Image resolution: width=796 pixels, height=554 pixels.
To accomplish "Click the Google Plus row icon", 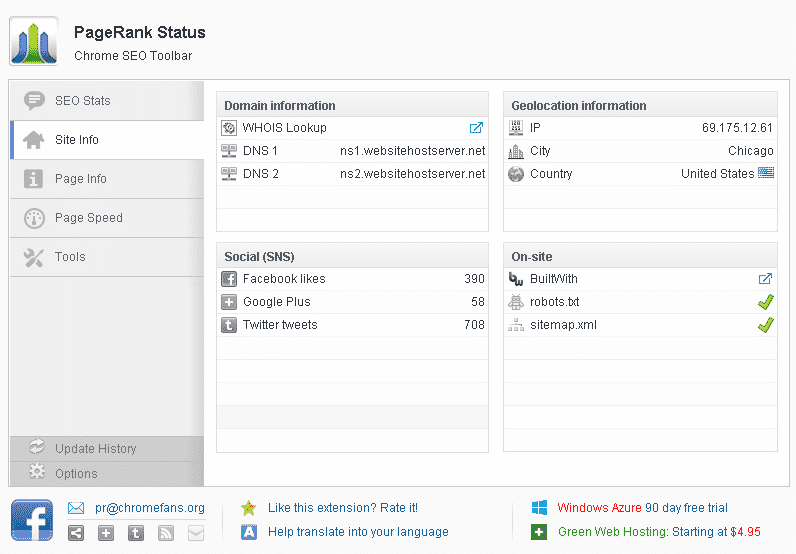I will pyautogui.click(x=229, y=302).
